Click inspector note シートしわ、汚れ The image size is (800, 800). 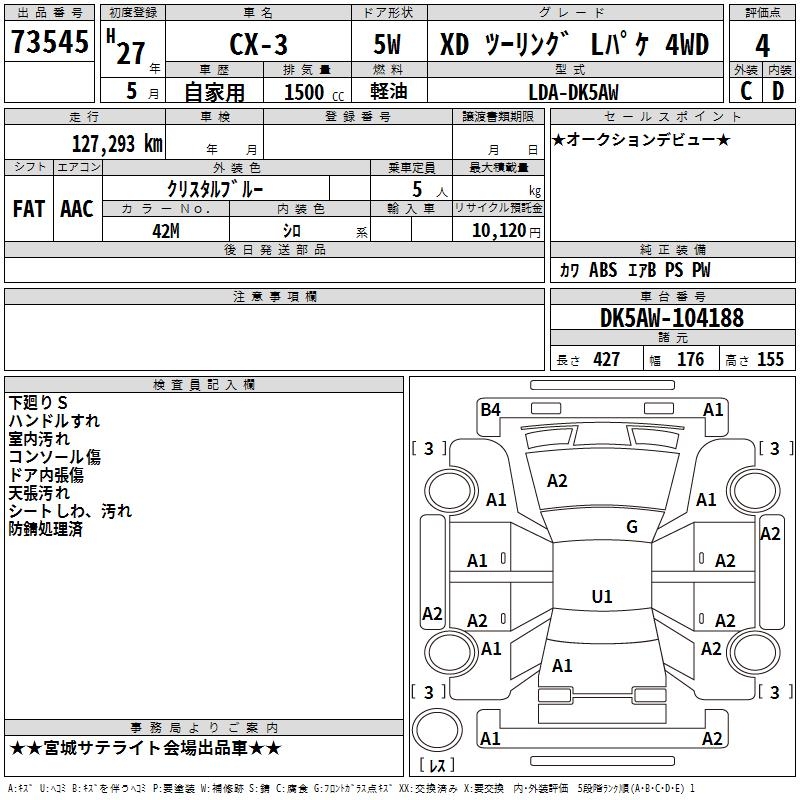click(x=70, y=511)
